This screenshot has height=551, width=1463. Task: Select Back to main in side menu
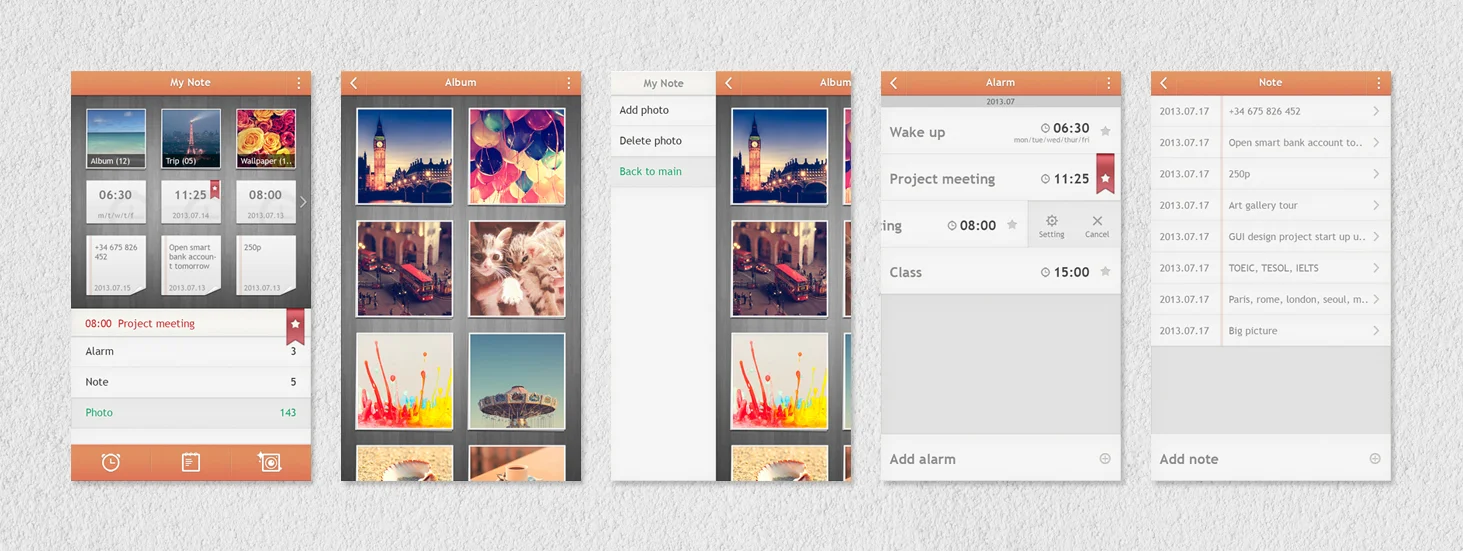tap(663, 172)
